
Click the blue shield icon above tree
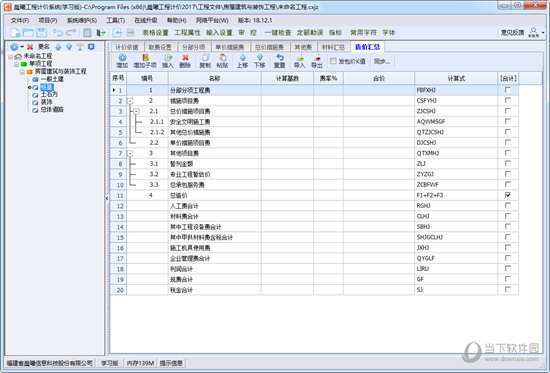click(91, 47)
